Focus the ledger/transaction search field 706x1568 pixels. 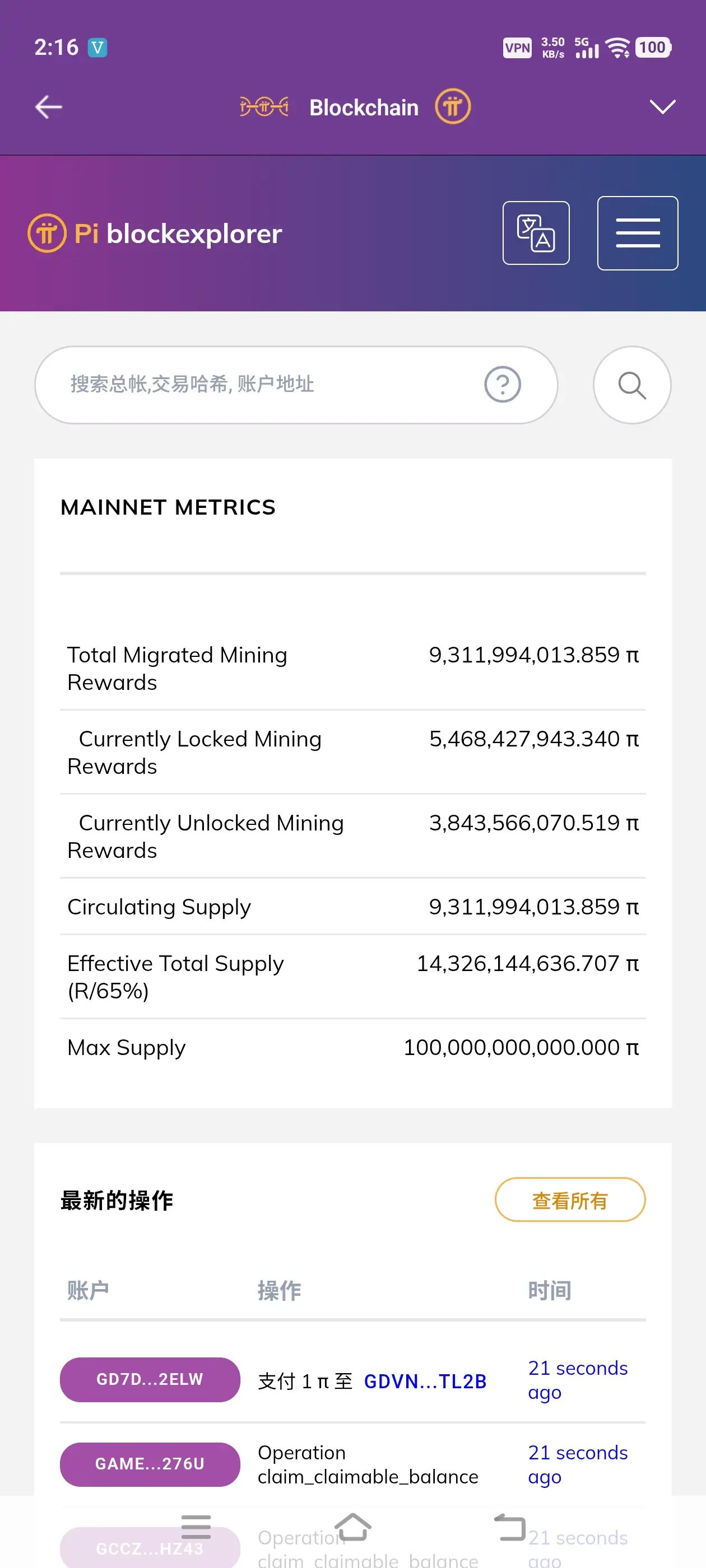tap(268, 385)
